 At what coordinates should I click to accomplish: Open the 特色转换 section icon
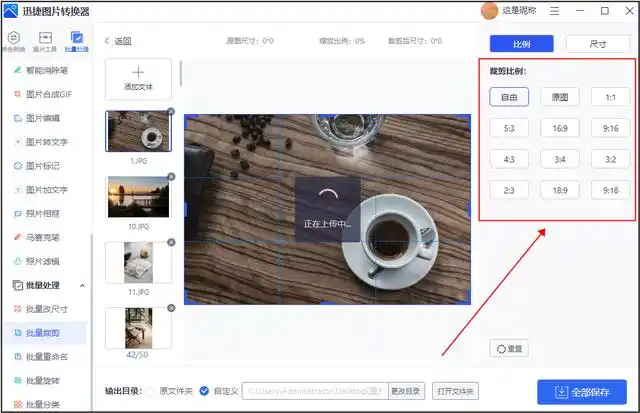[x=15, y=41]
